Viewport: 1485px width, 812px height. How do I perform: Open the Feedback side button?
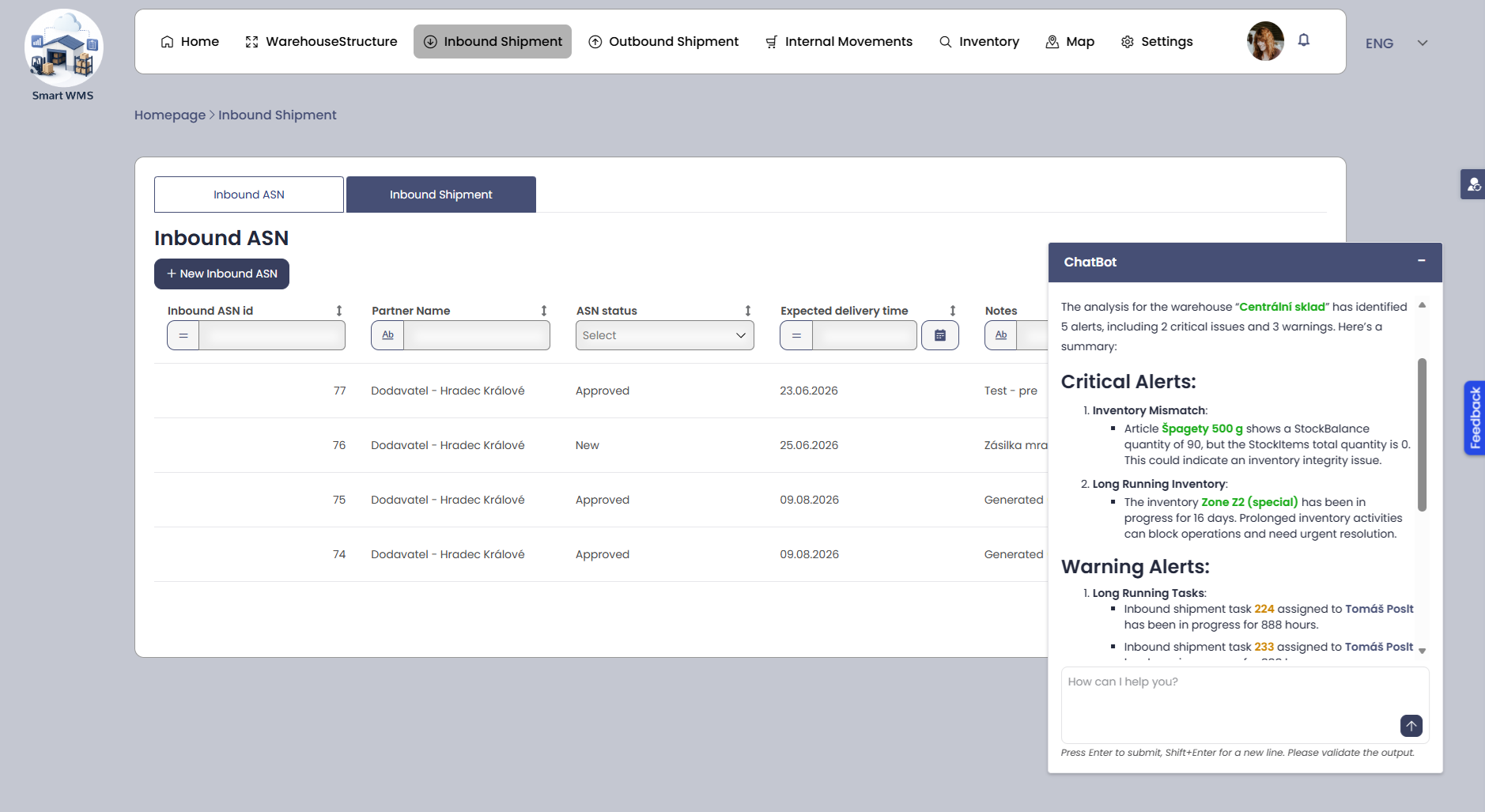[1475, 417]
